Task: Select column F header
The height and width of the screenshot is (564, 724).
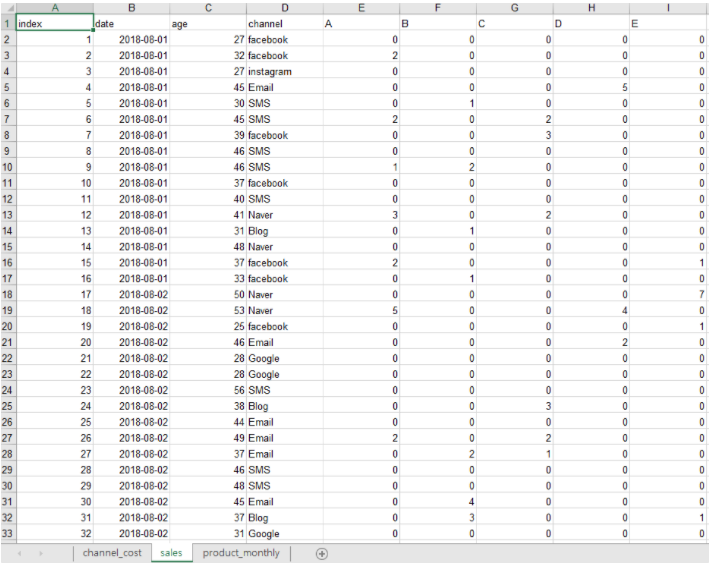Action: point(438,8)
